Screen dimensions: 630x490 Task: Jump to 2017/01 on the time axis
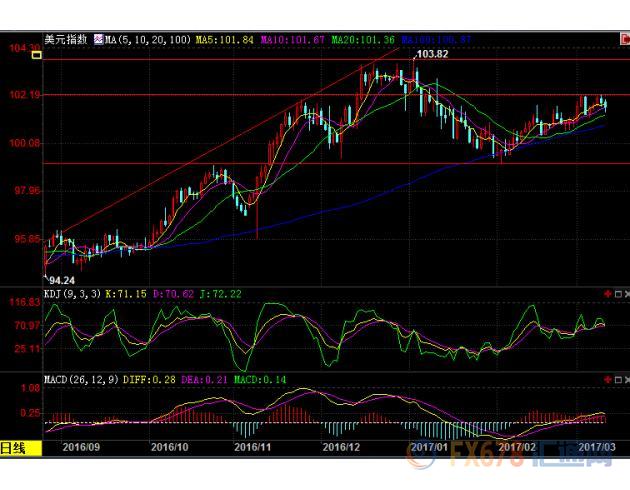click(x=429, y=448)
